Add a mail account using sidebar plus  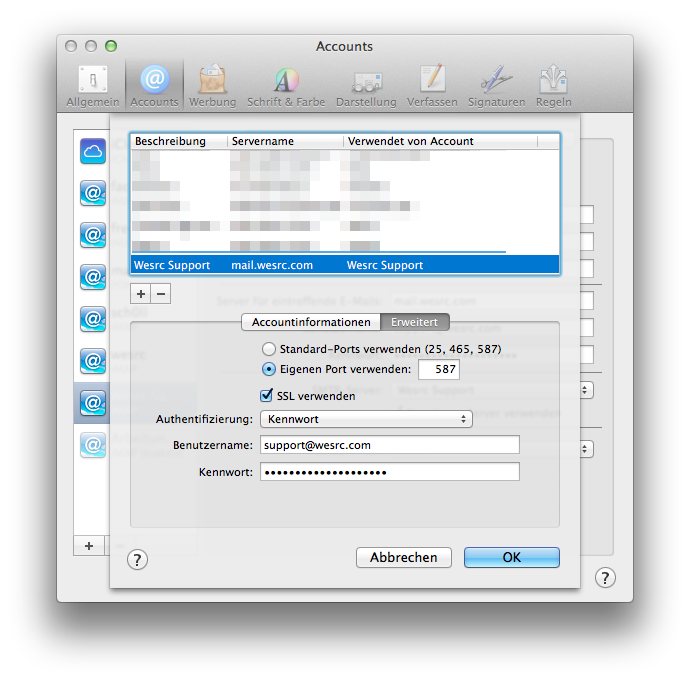coord(89,546)
